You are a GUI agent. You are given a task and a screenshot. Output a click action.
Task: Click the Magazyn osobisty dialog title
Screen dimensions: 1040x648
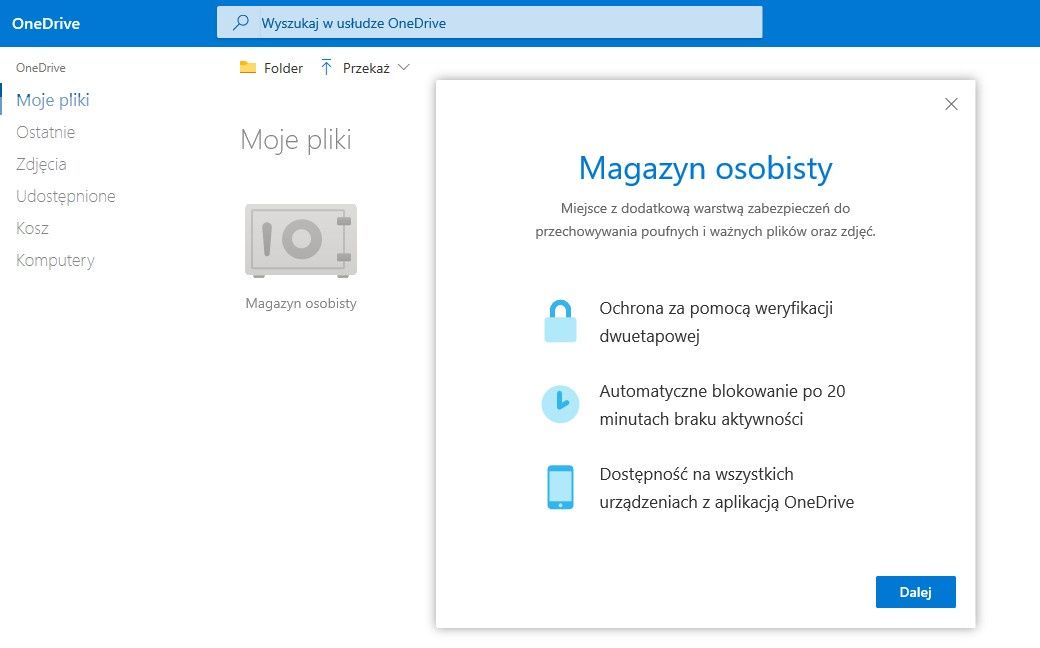pyautogui.click(x=705, y=168)
